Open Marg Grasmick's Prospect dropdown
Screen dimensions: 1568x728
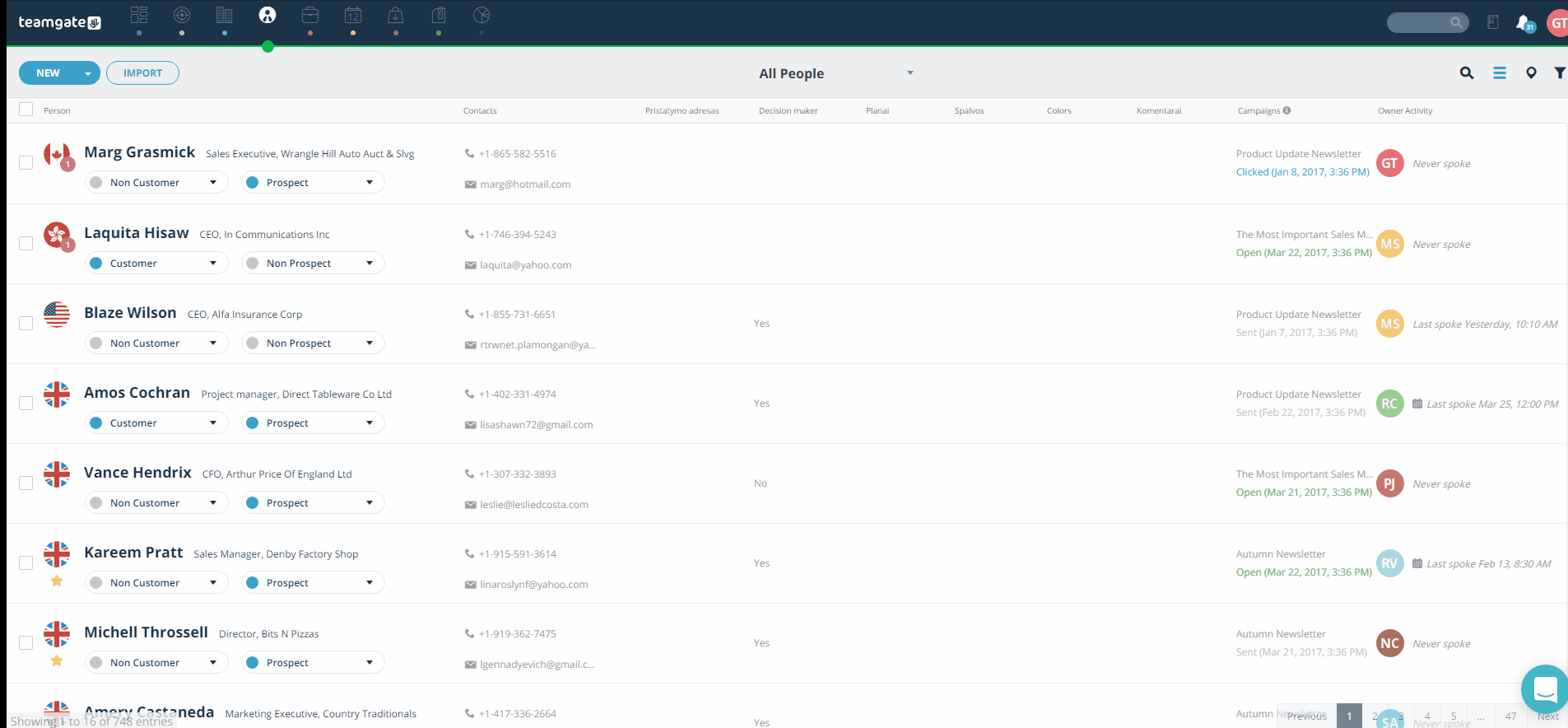(x=313, y=182)
